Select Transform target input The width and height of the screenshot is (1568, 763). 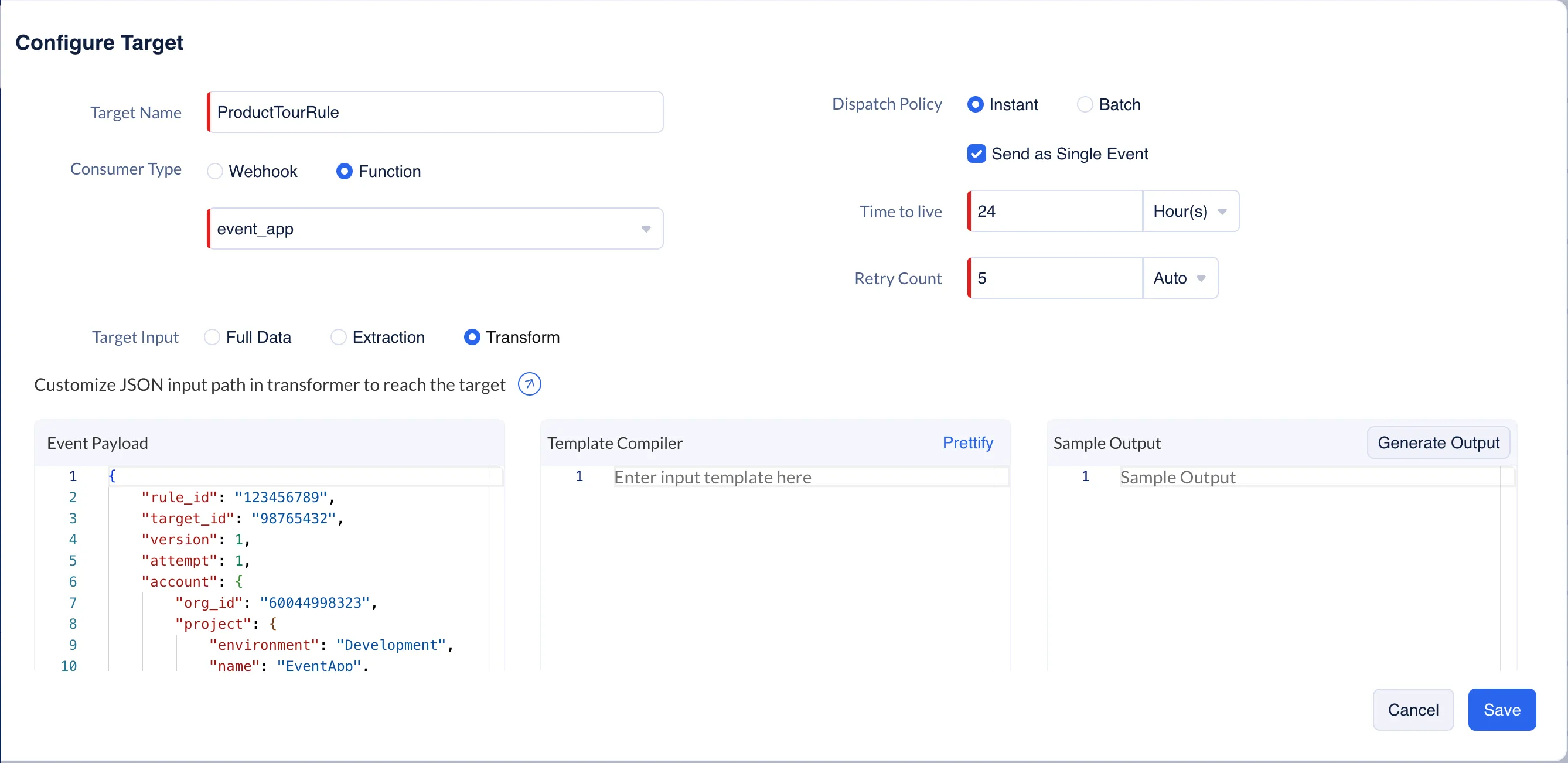pos(472,338)
